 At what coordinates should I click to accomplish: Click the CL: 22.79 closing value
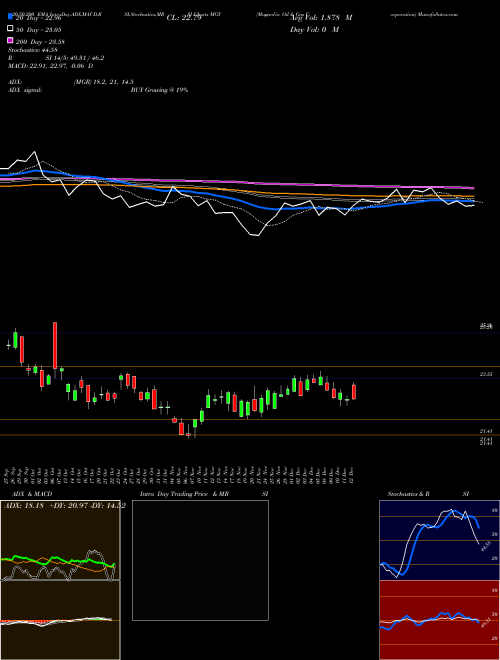click(x=184, y=18)
